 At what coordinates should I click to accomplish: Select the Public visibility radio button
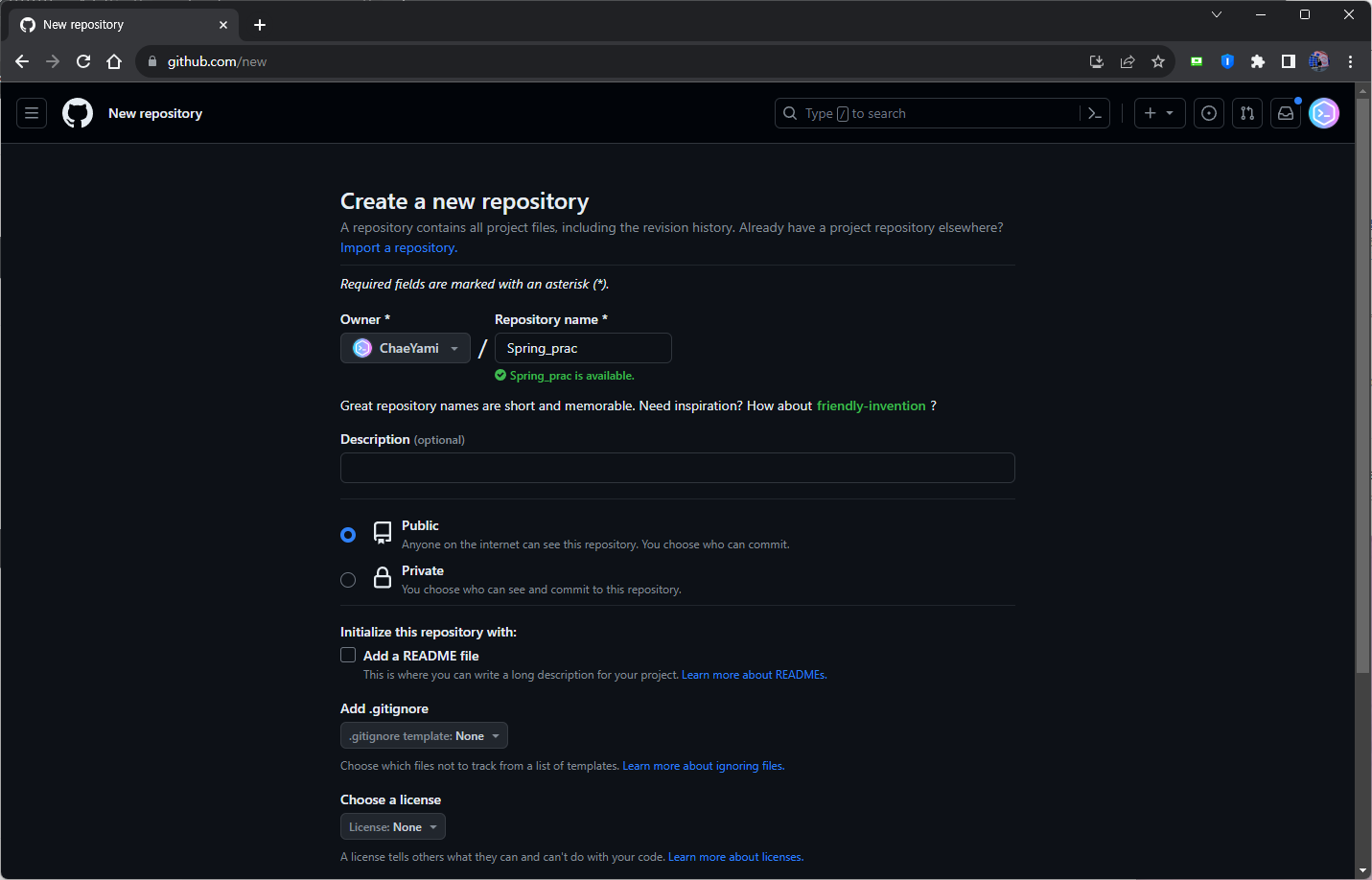[348, 535]
